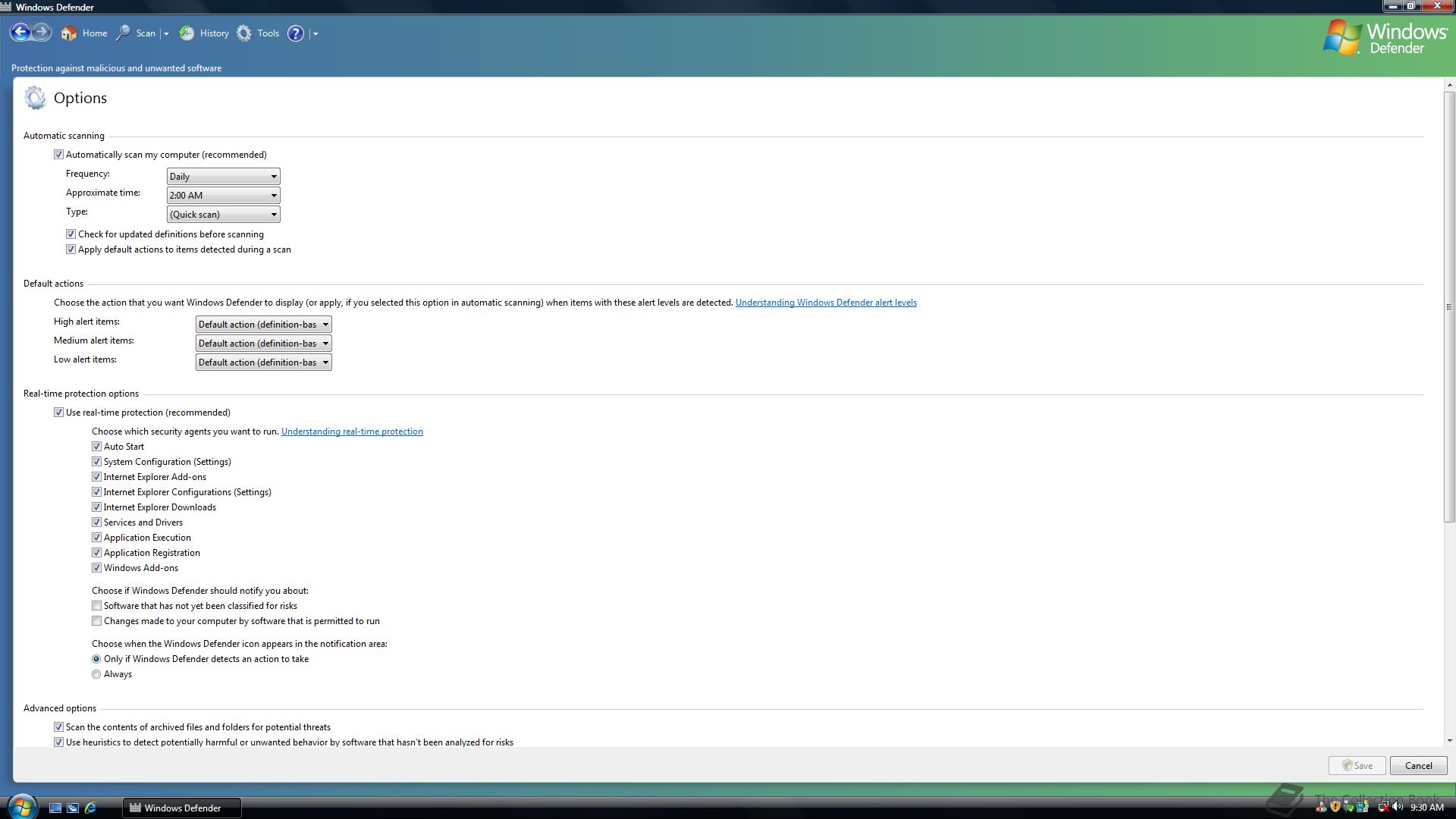Click scrollbar down arrow
The image size is (1456, 819).
point(1449,741)
